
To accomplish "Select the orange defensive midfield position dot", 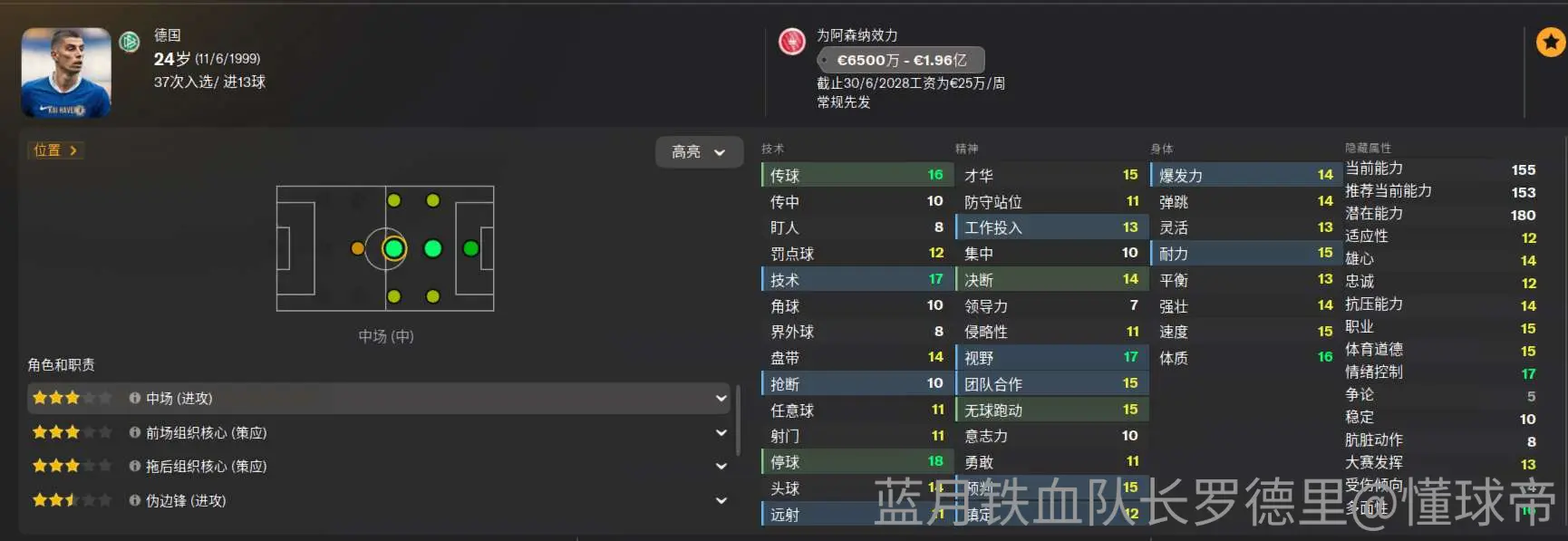I will (x=358, y=248).
